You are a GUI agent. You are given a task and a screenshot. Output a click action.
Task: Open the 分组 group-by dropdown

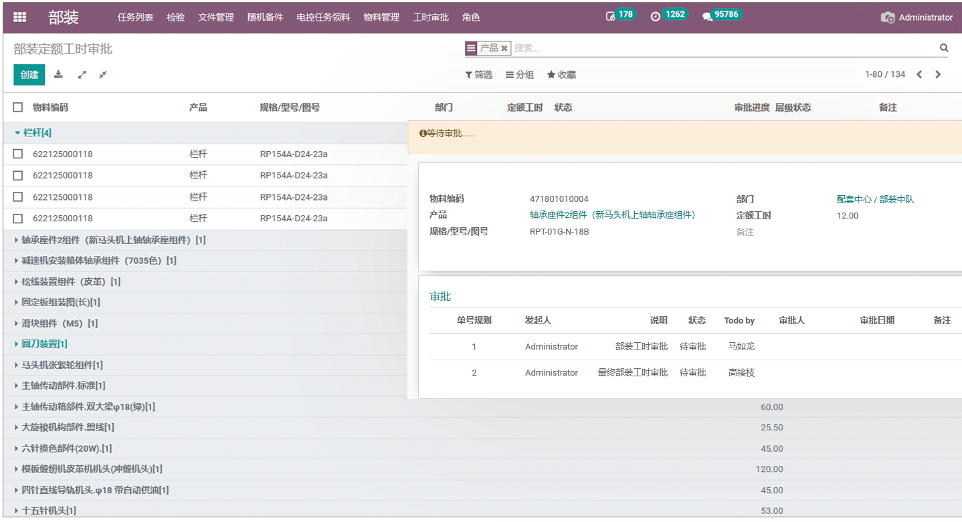pyautogui.click(x=520, y=75)
